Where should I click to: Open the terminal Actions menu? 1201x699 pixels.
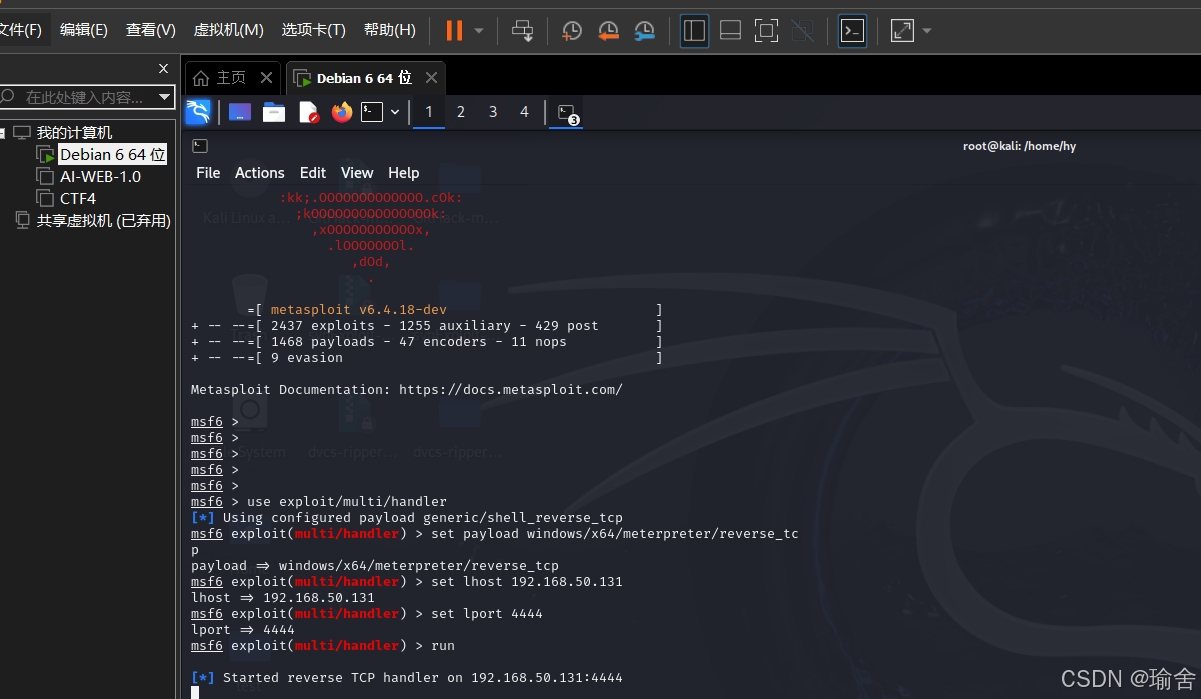260,173
